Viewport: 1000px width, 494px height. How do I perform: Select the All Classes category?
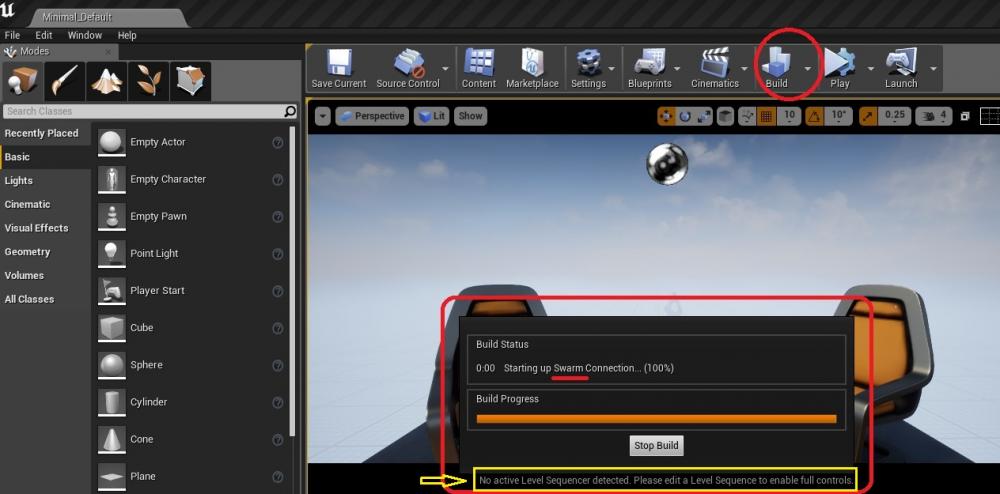pyautogui.click(x=45, y=299)
